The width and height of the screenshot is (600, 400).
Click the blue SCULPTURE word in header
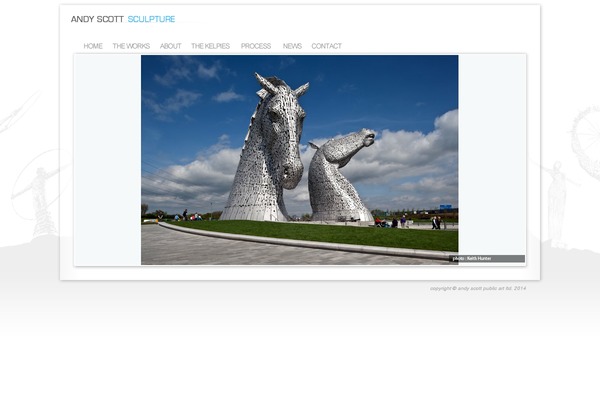(151, 19)
